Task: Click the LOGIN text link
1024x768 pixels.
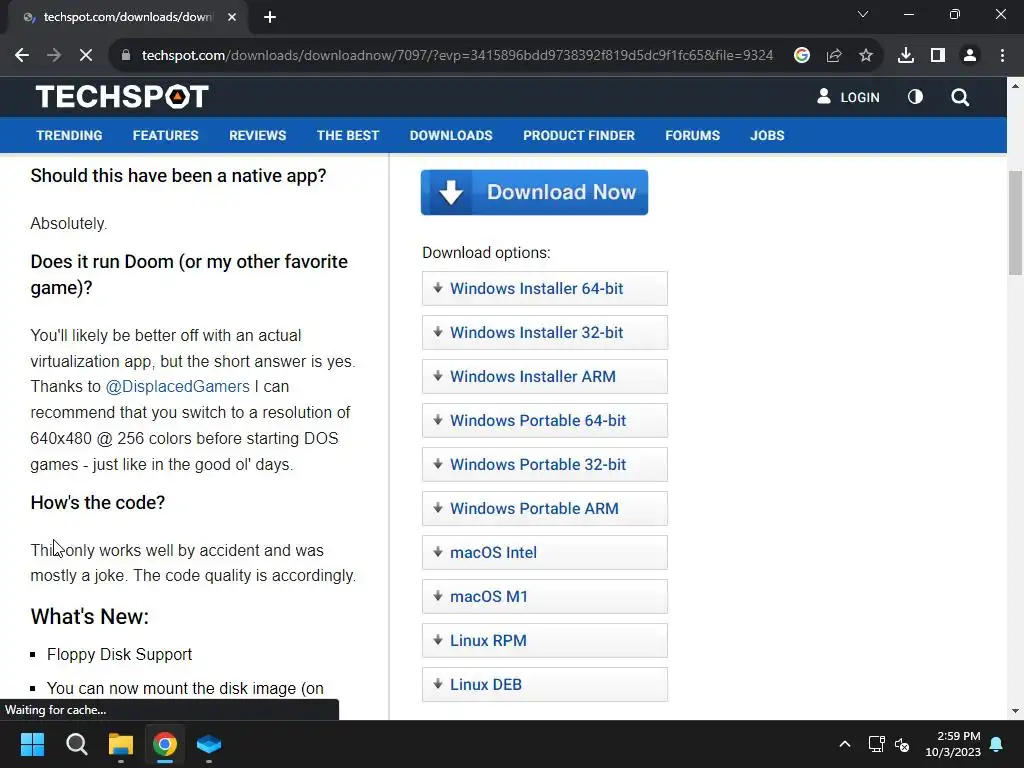Action: click(x=859, y=97)
